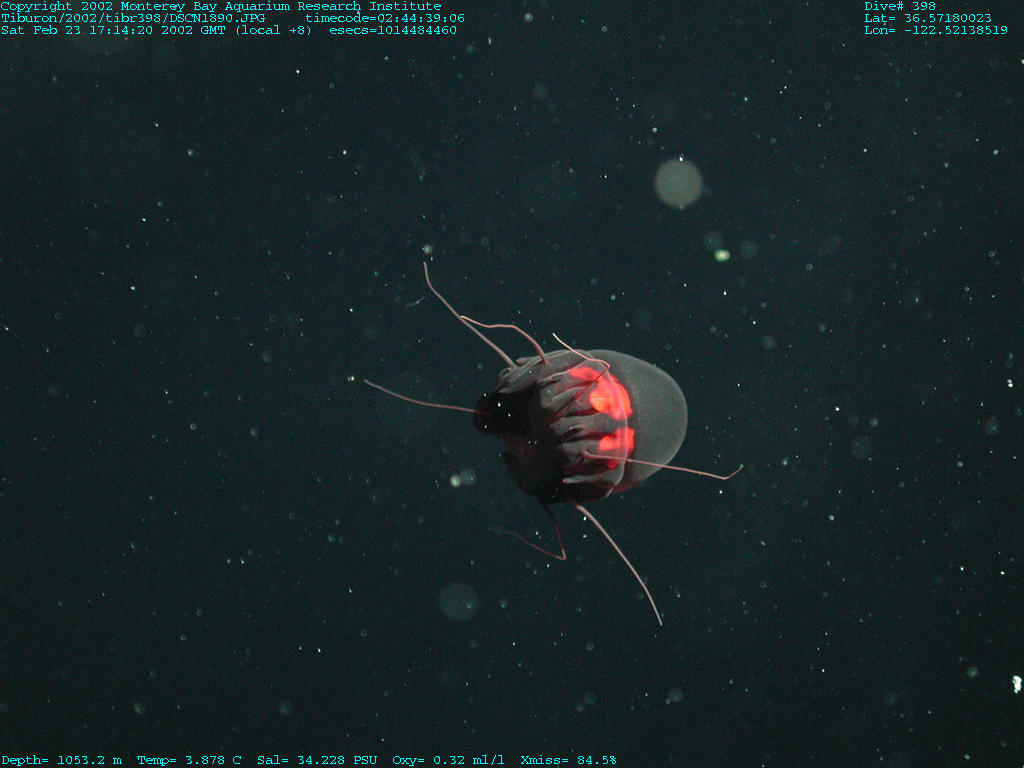Click the tip of the uppermost tentacle
The height and width of the screenshot is (768, 1024).
[425, 264]
